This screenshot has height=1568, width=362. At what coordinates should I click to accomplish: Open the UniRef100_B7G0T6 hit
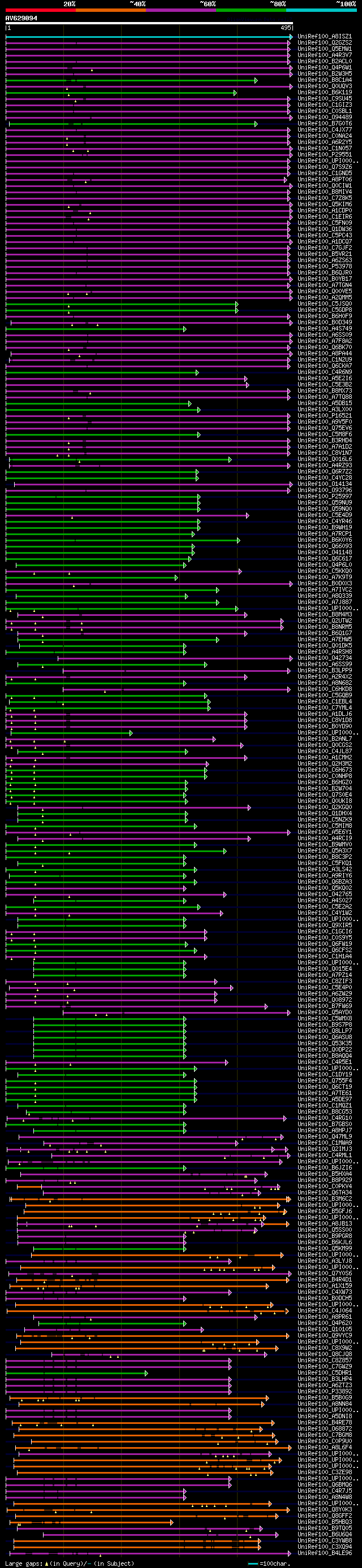click(324, 124)
